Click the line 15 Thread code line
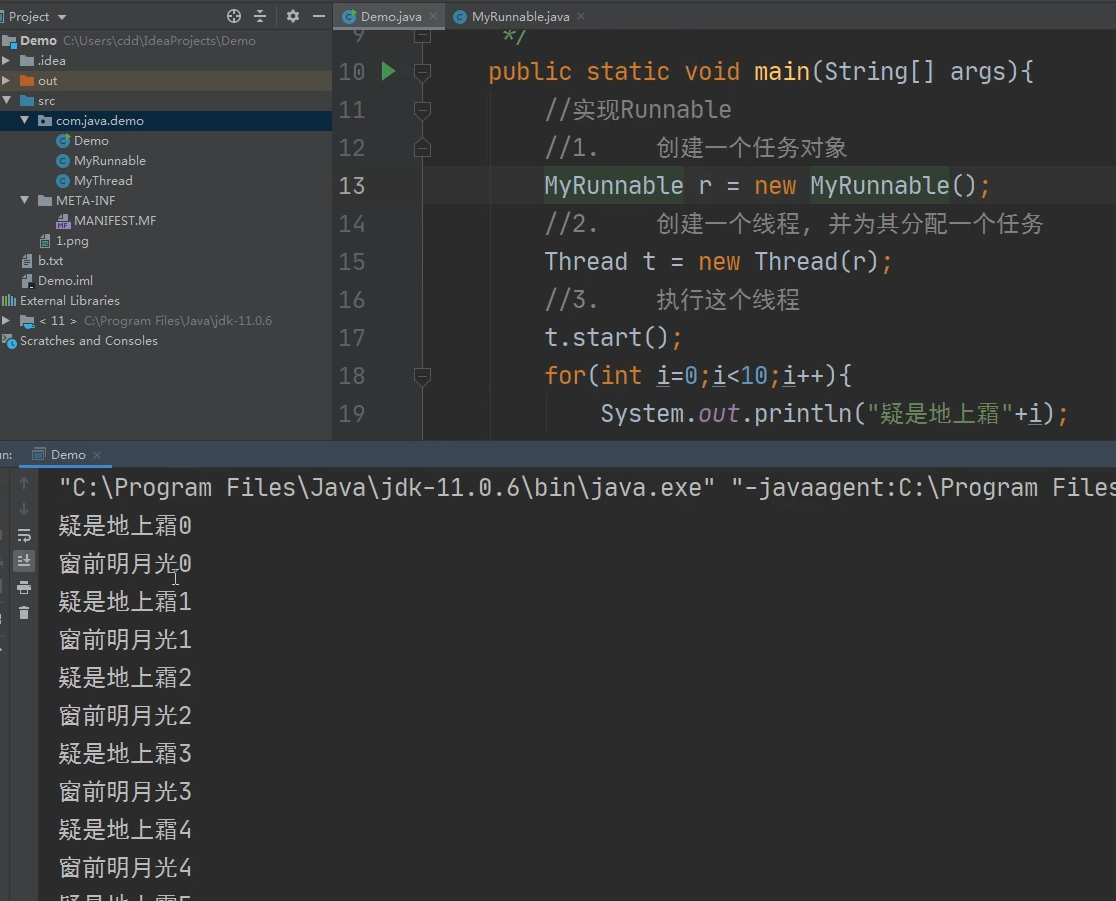 pos(717,262)
